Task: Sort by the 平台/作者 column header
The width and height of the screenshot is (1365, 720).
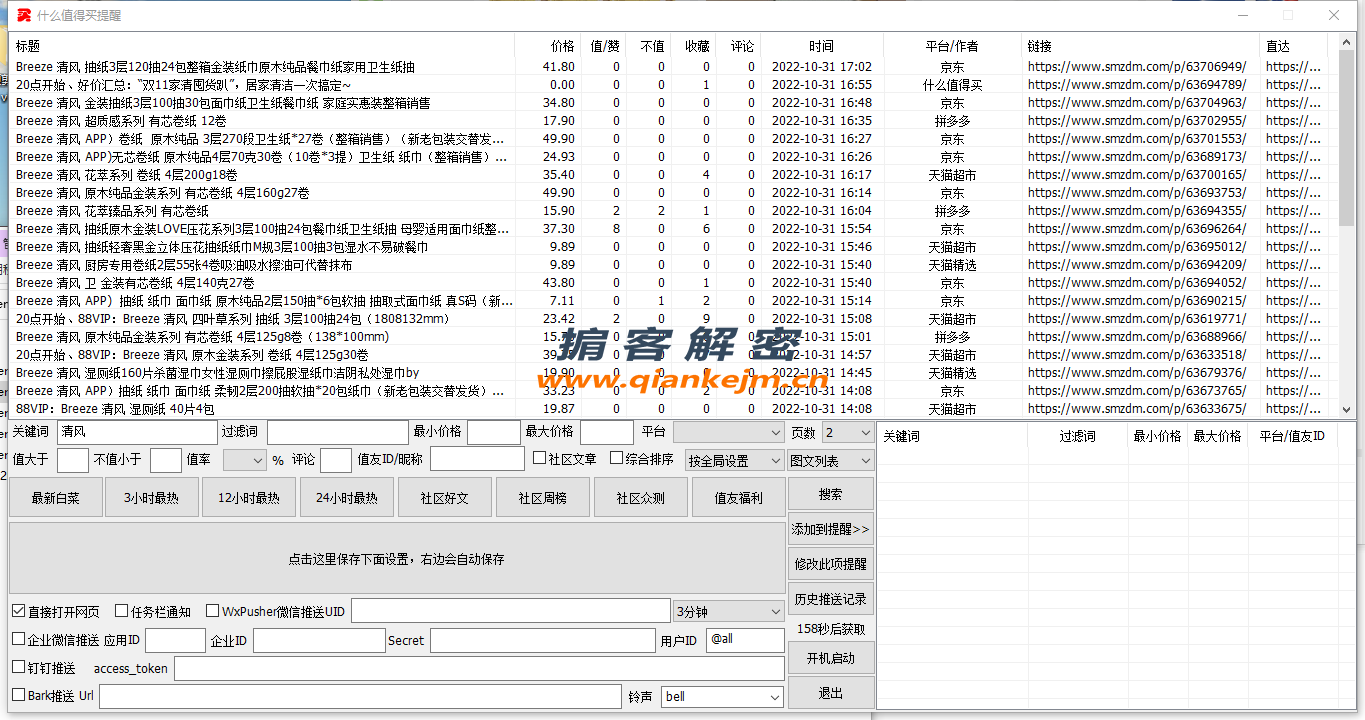Action: coord(952,46)
